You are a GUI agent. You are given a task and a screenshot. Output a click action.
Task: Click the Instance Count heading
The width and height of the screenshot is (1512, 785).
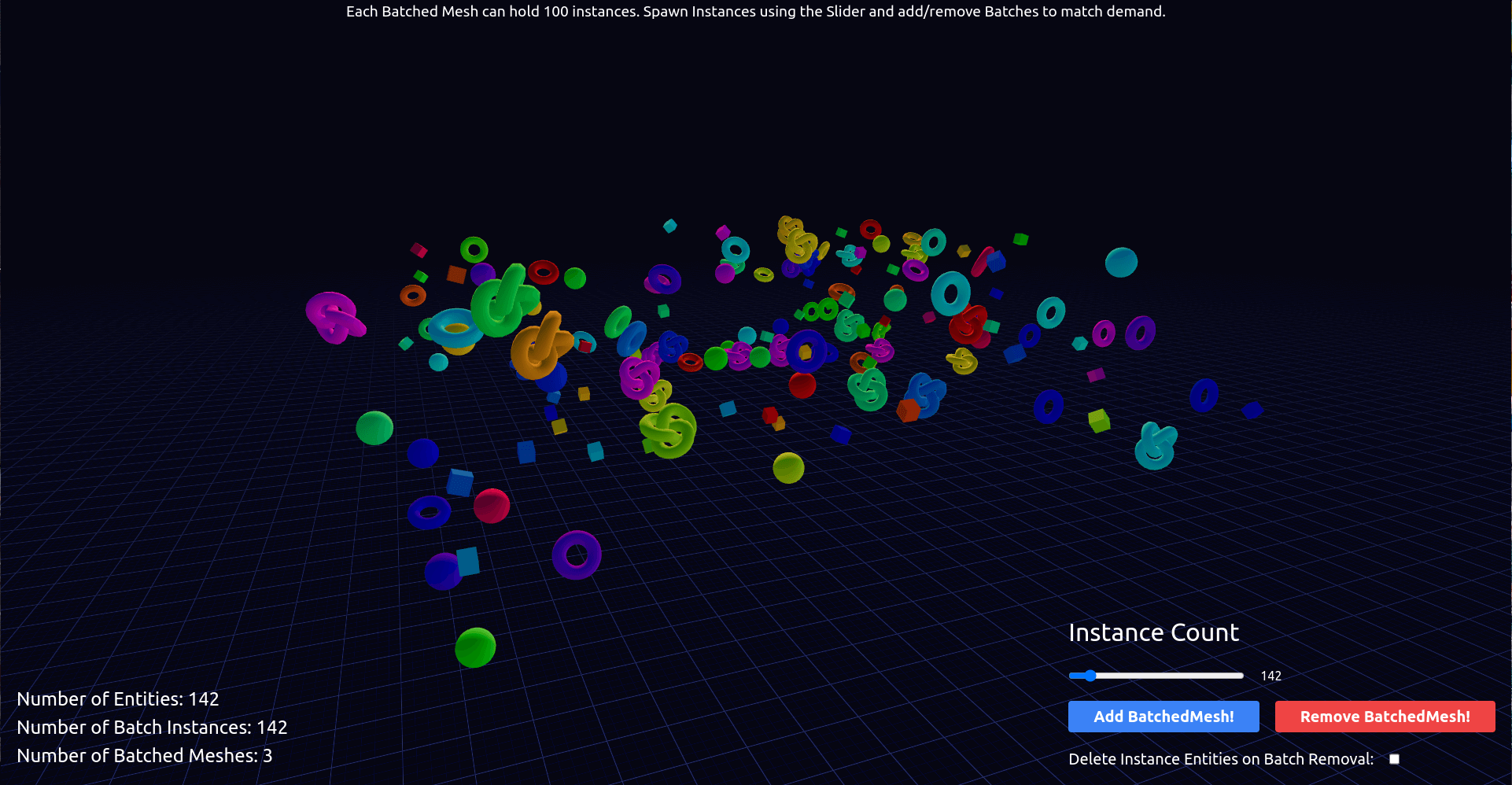coord(1153,632)
